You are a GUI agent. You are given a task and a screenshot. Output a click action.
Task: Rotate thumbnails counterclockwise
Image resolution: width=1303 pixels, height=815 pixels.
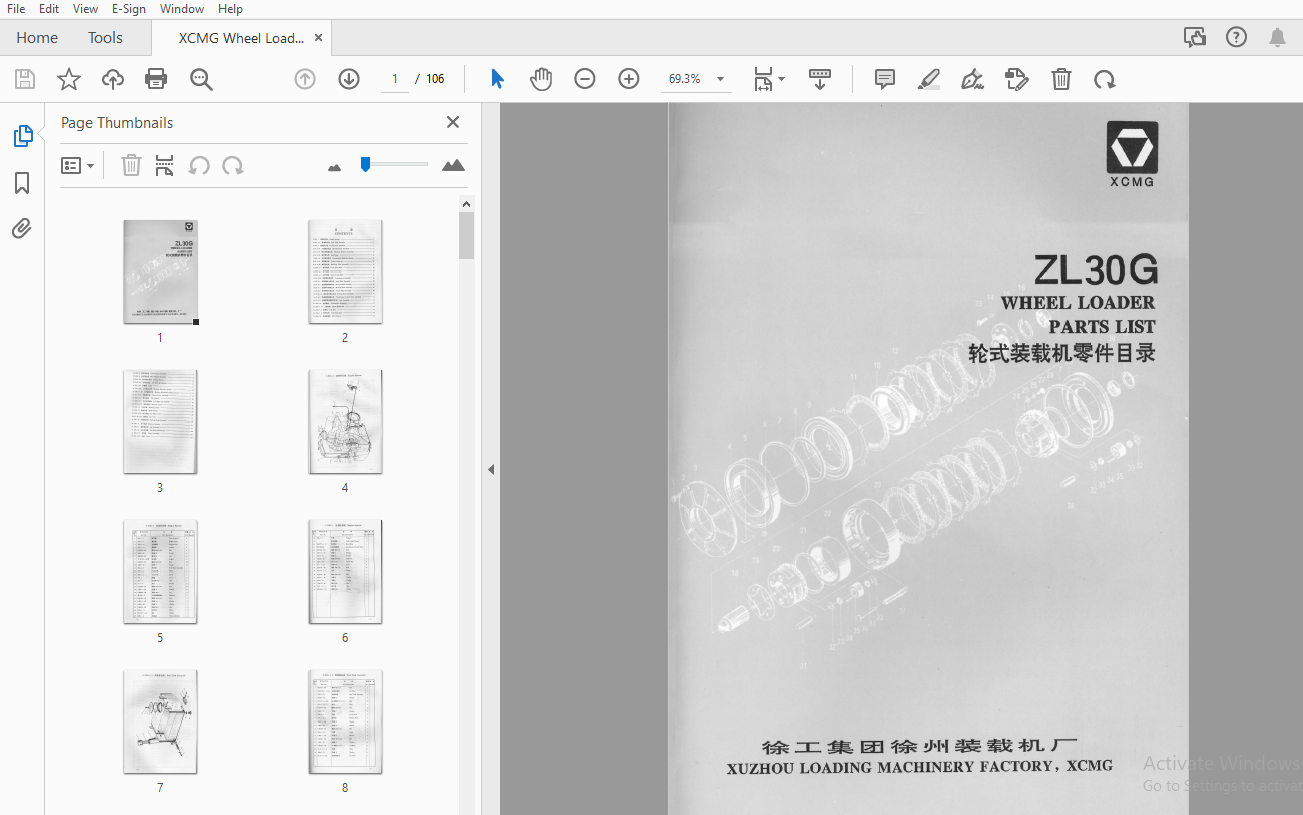[199, 165]
